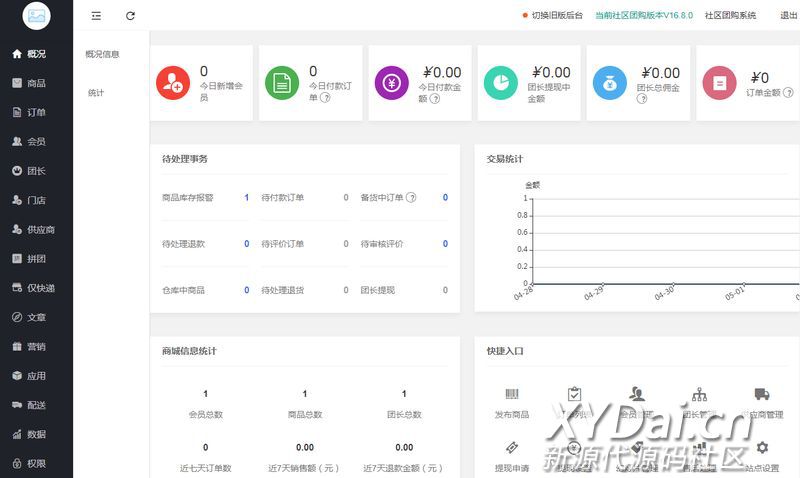Select 营销 from the sidebar
This screenshot has width=800, height=478.
36,346
